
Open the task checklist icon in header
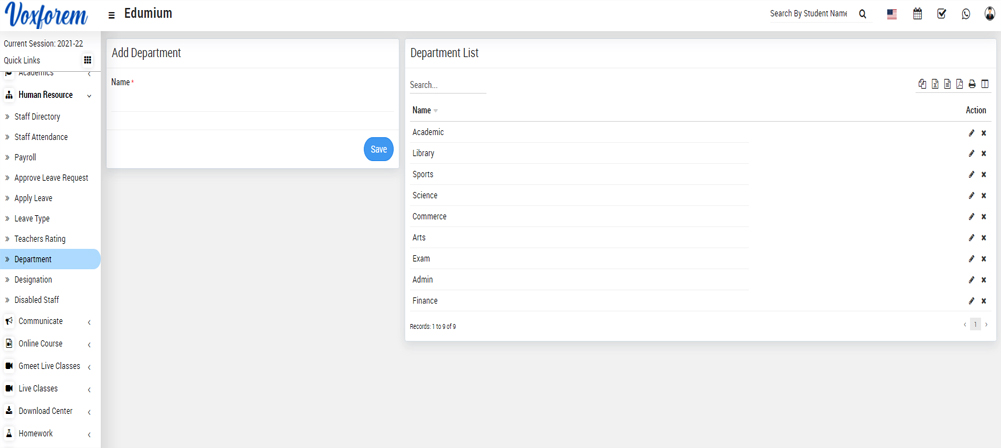pyautogui.click(x=941, y=14)
